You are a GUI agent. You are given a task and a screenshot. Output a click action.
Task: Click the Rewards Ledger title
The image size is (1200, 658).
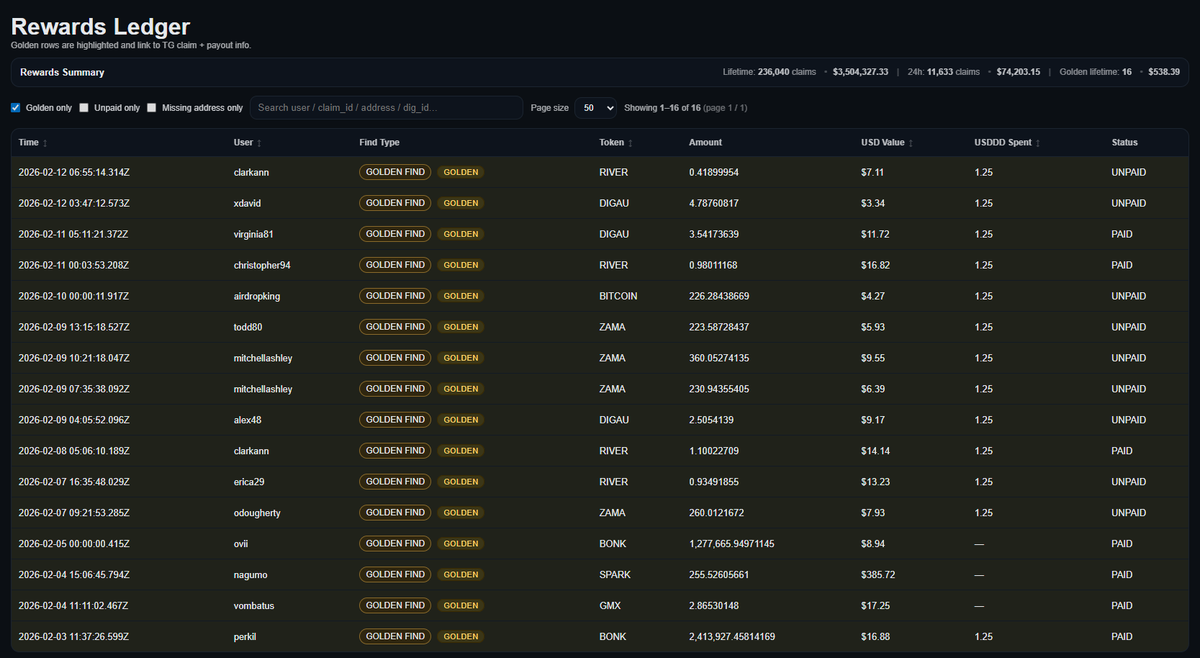pyautogui.click(x=100, y=27)
